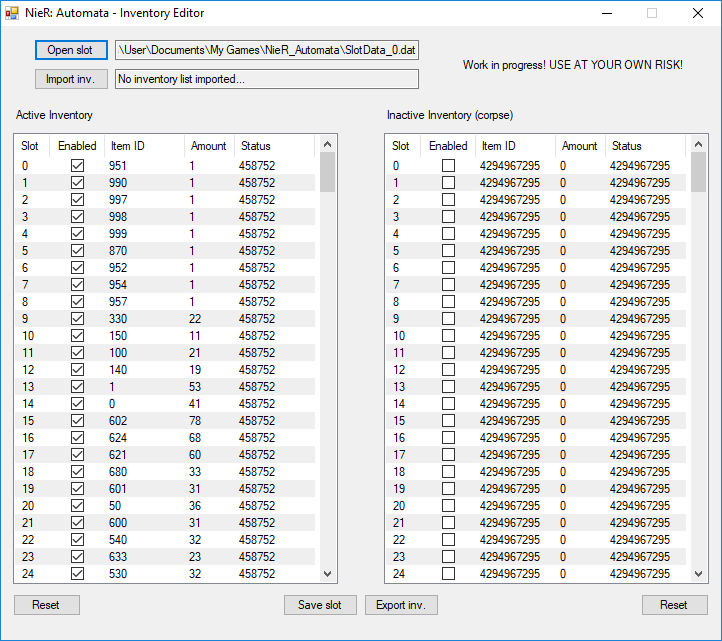This screenshot has height=641, width=722.
Task: Select Status cell 458752 in active slot 3
Action: tap(257, 216)
